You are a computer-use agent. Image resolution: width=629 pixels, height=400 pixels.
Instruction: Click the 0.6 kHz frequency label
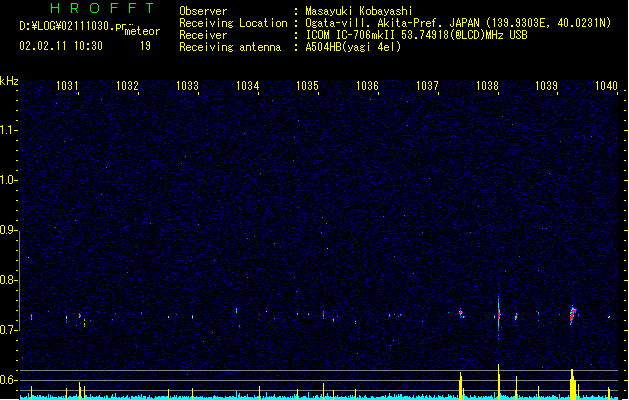click(x=9, y=380)
